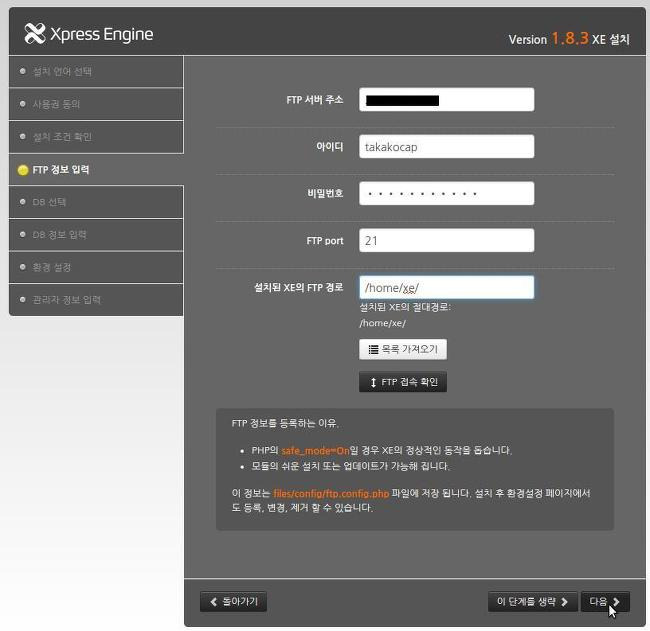
Task: Proceed with the 다음 button
Action: (605, 601)
